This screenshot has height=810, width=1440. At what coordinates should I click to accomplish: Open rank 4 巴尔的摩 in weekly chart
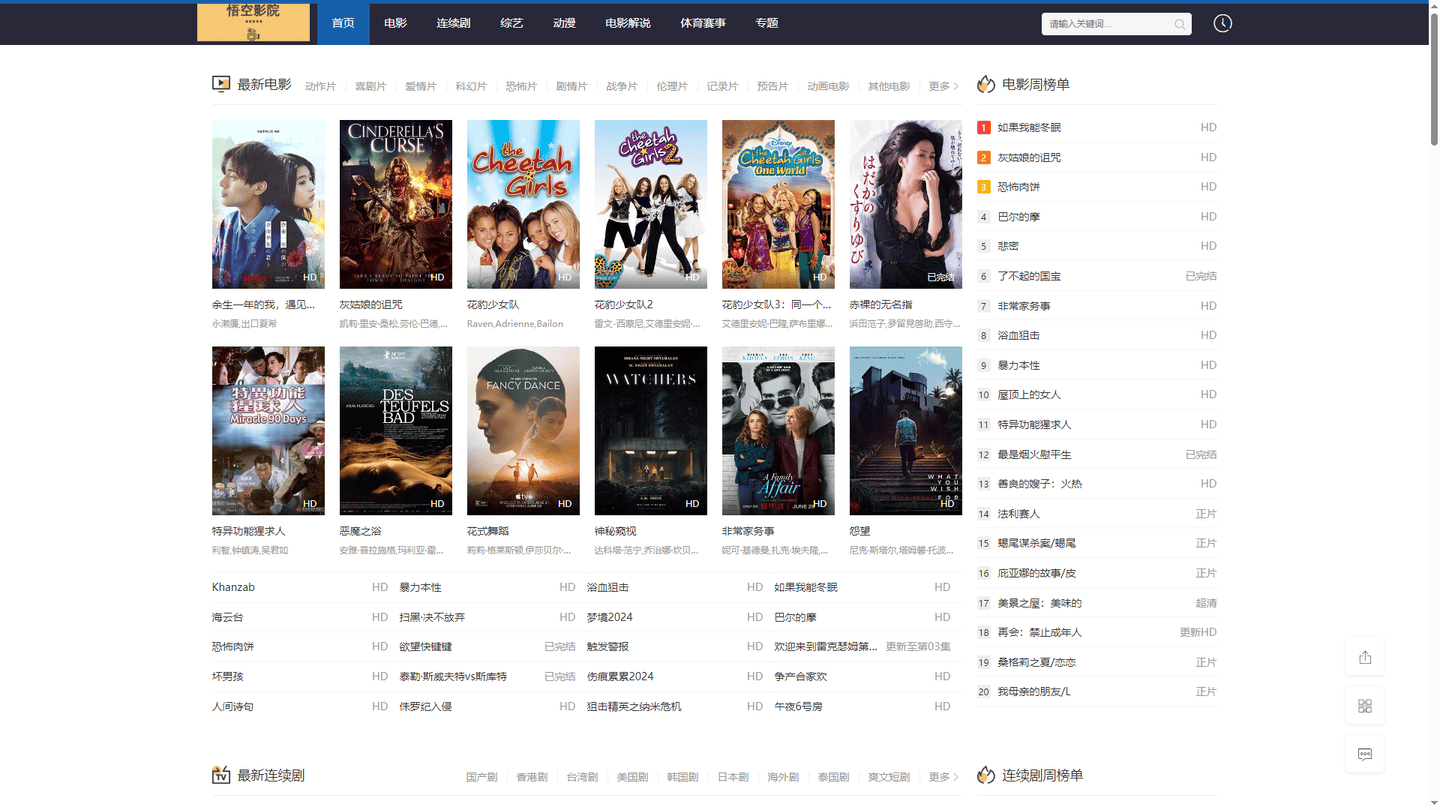click(x=1017, y=217)
